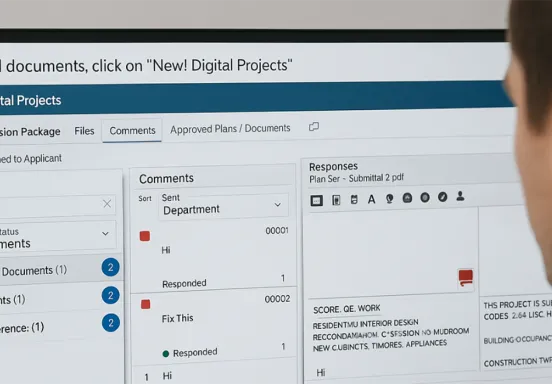Screen dimensions: 552x384
Task: Click the red comment flag in the plan viewer
Action: coord(466,278)
